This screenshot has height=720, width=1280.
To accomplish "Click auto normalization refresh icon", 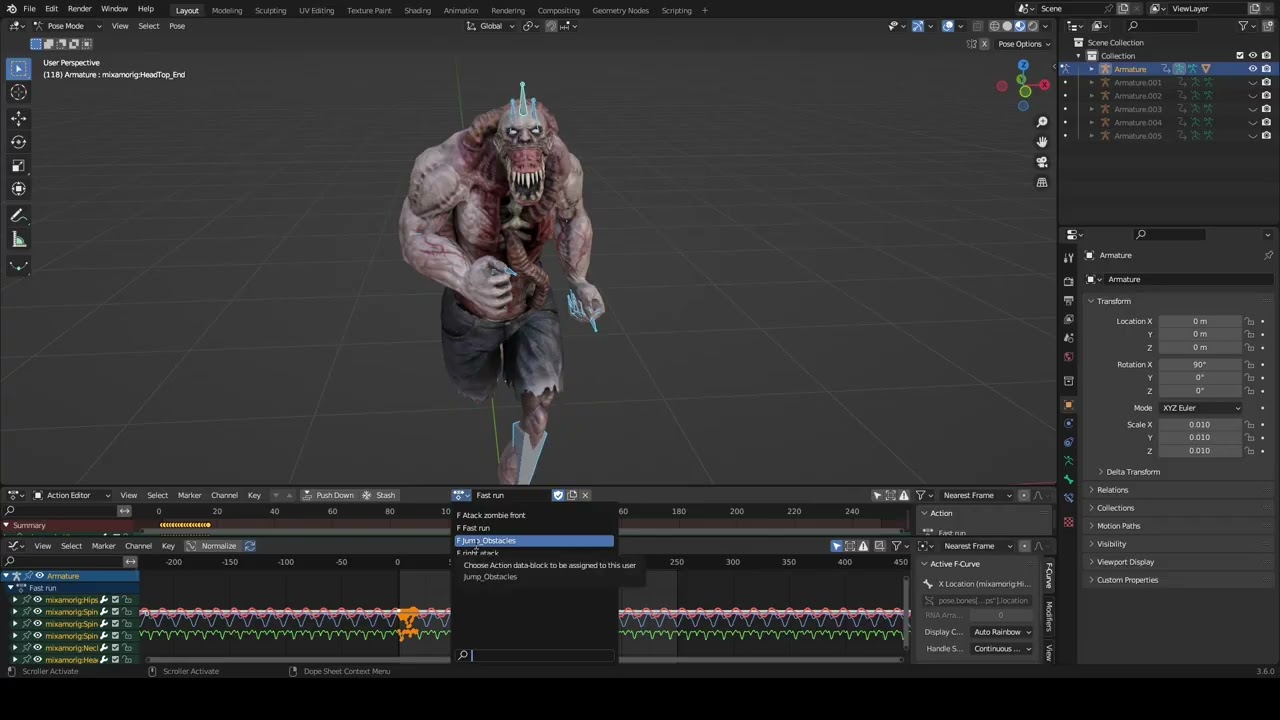I will pyautogui.click(x=250, y=546).
